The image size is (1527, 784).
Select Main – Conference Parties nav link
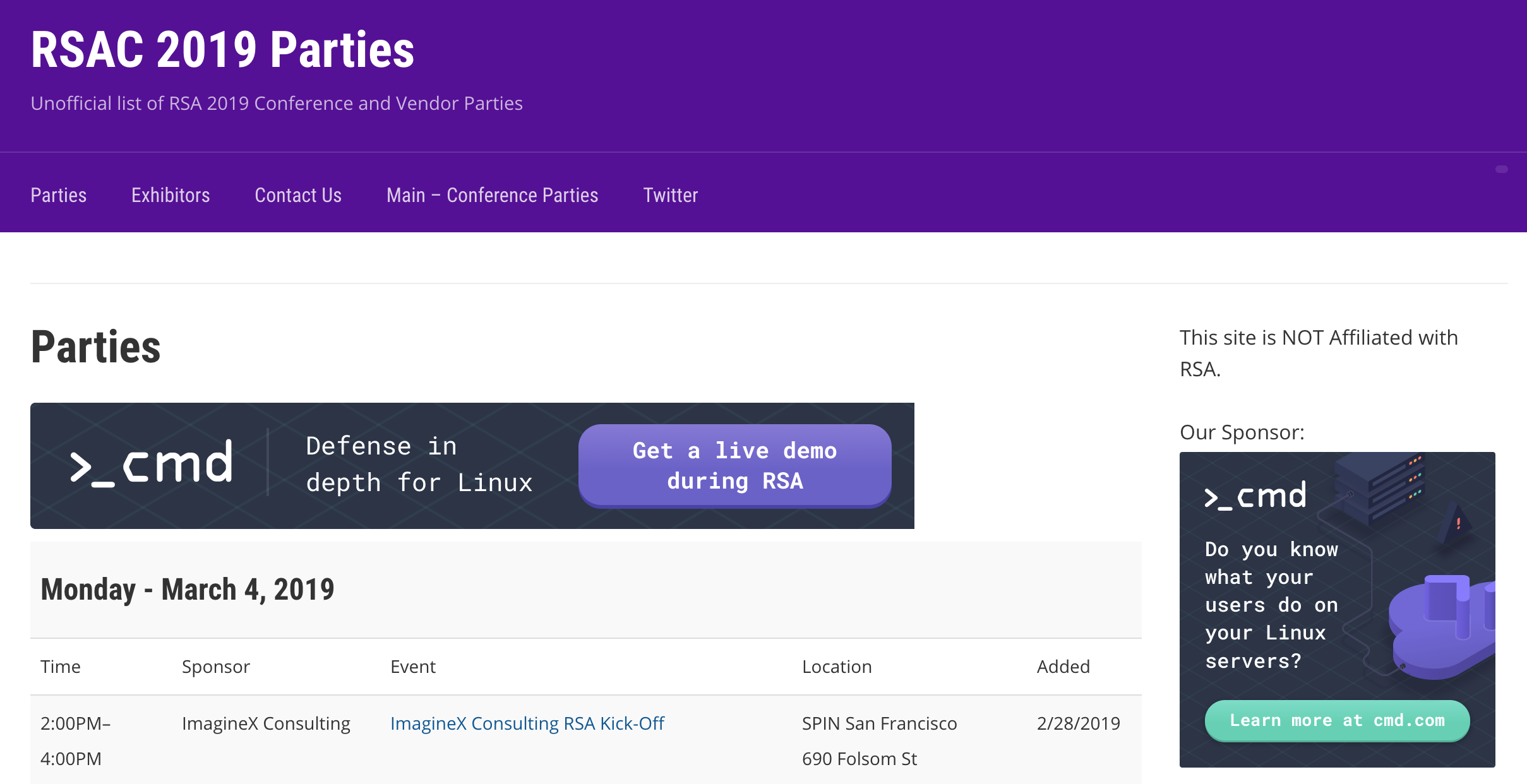pyautogui.click(x=492, y=196)
